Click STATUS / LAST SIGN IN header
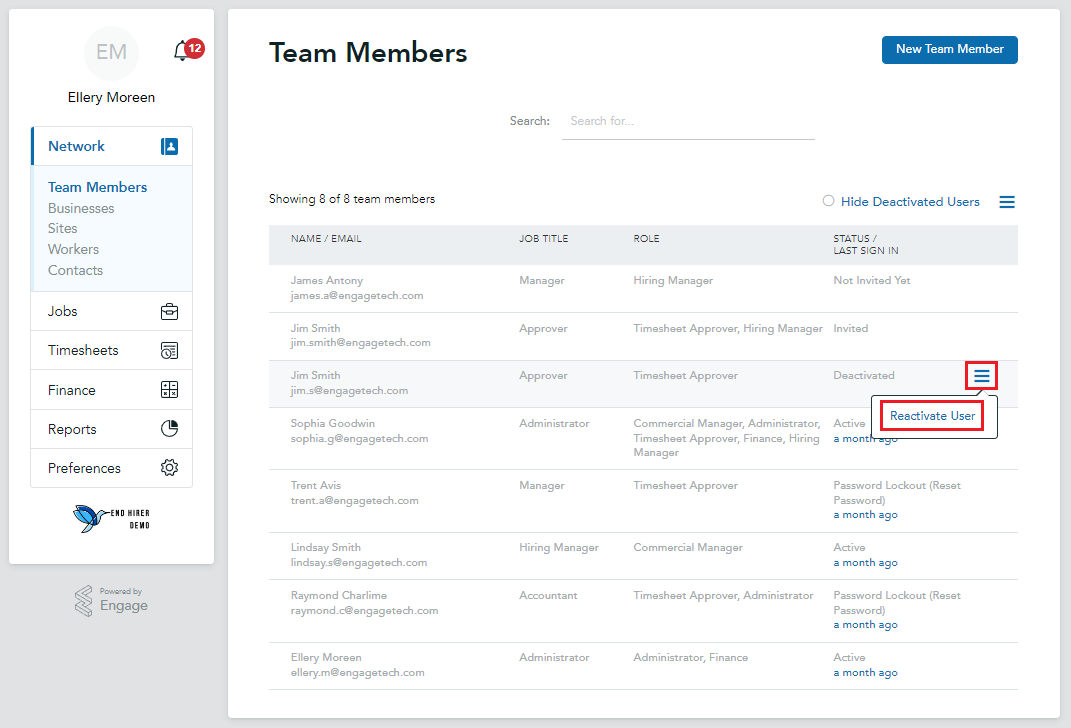The width and height of the screenshot is (1071, 728). coord(866,244)
